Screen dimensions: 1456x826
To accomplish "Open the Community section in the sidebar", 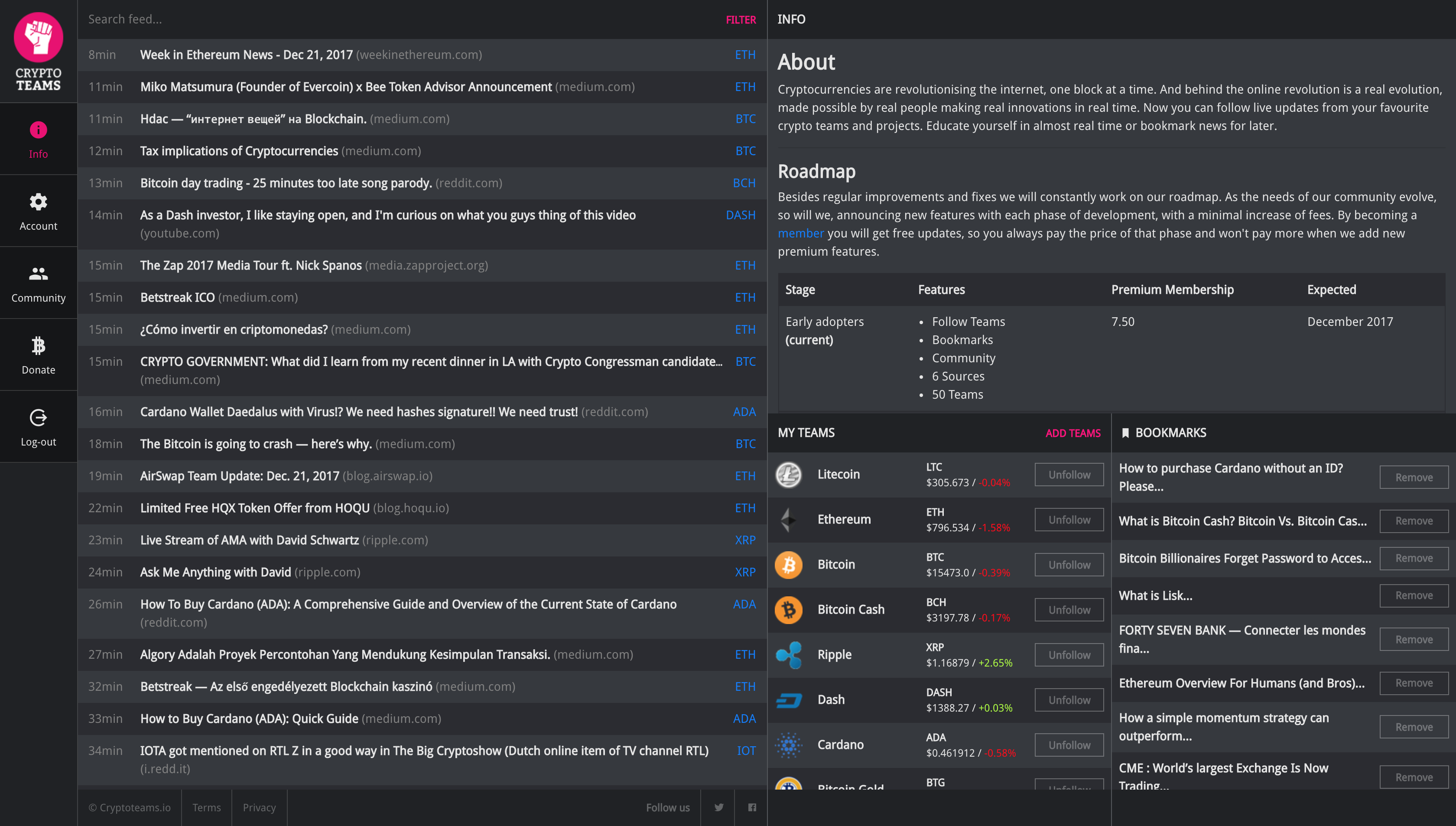I will click(38, 274).
